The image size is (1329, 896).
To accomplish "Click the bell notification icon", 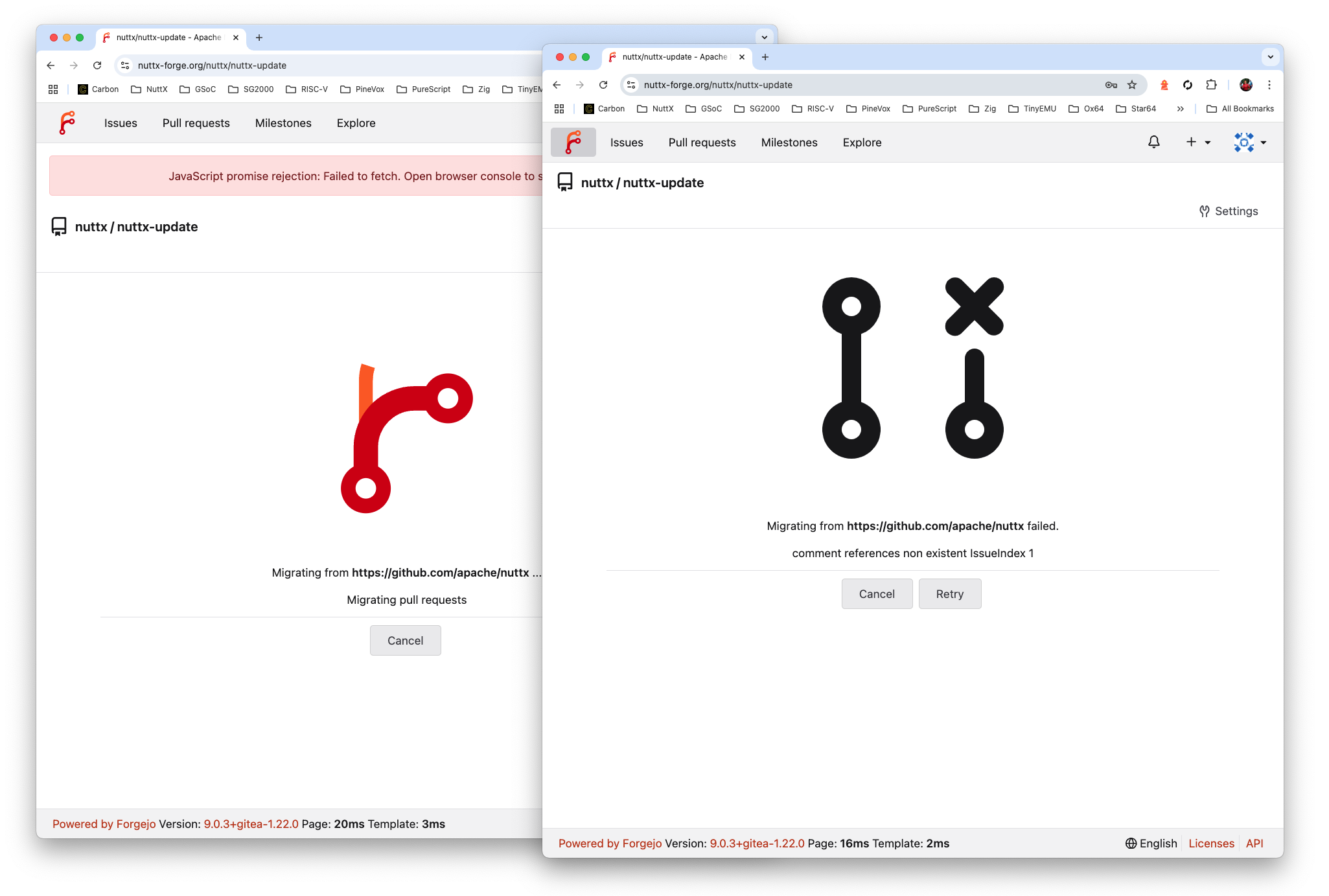I will point(1154,141).
